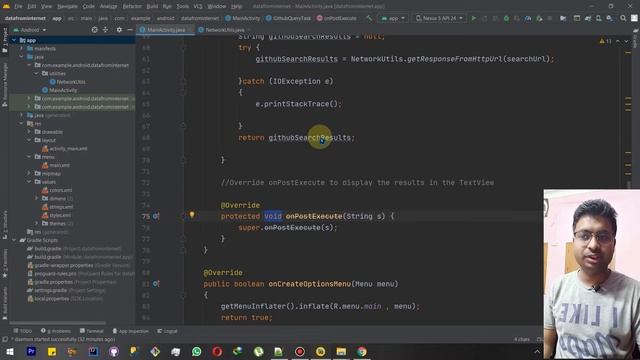
Task: Open Google Chrome from the taskbar
Action: [x=362, y=351]
